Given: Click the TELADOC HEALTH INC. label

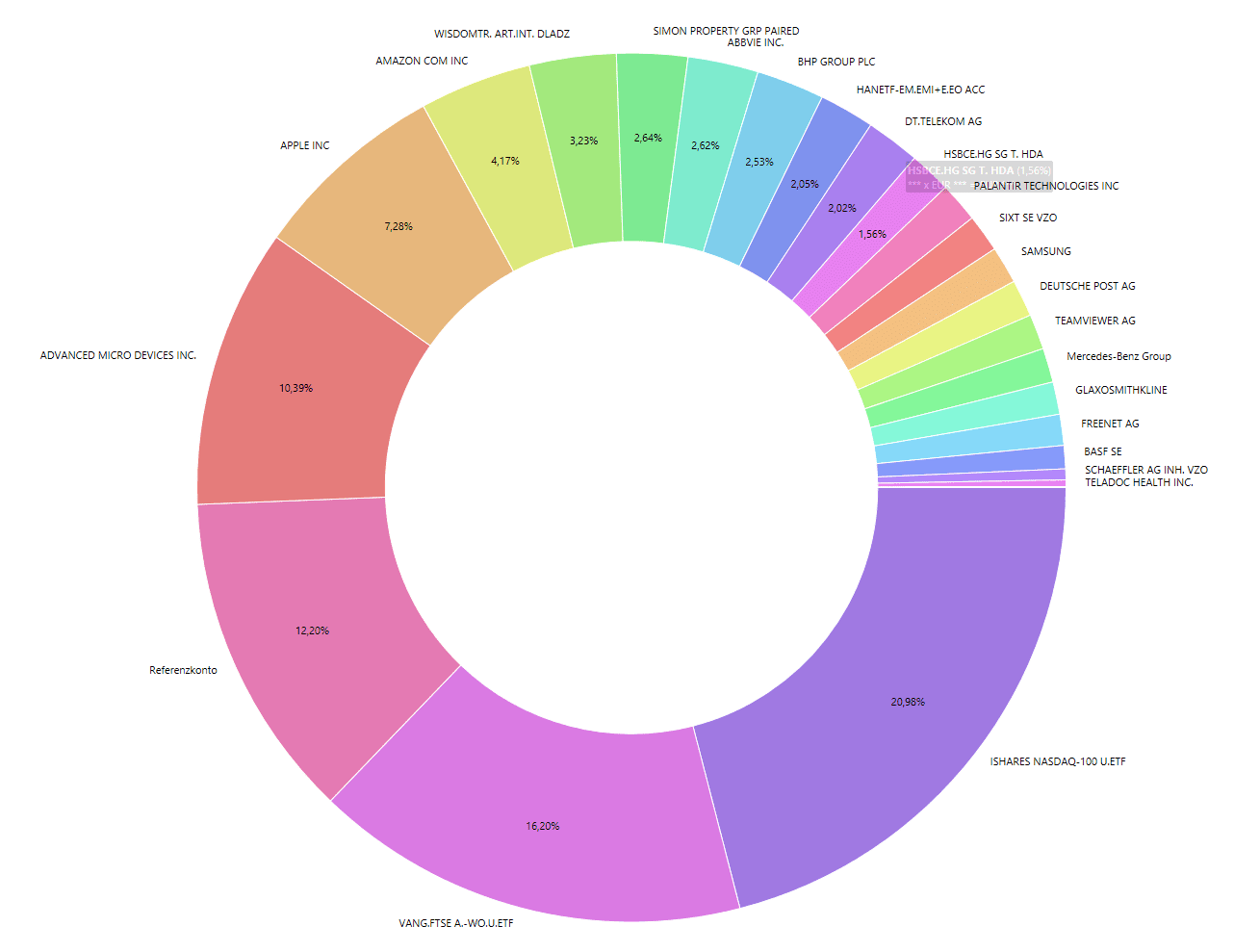Looking at the screenshot, I should pos(1140,482).
